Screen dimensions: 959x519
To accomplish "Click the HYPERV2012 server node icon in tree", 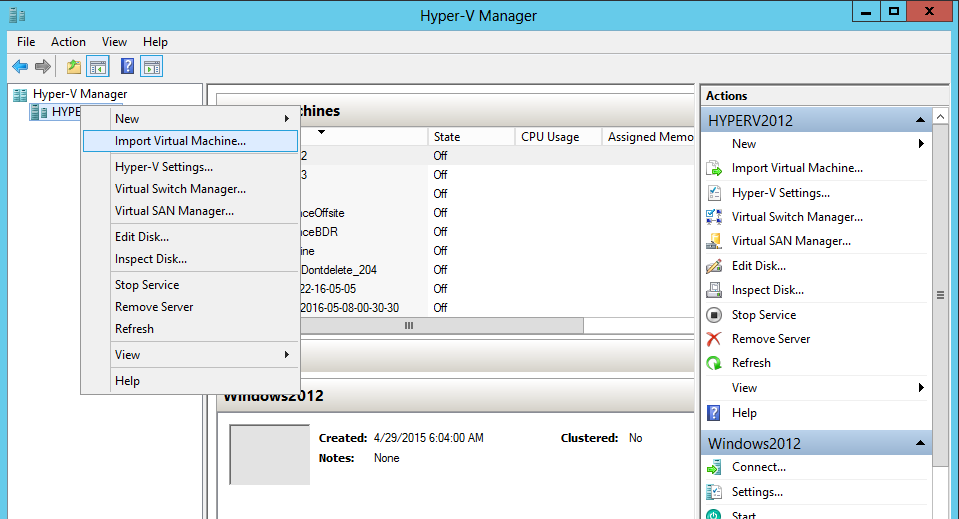I will click(x=39, y=112).
